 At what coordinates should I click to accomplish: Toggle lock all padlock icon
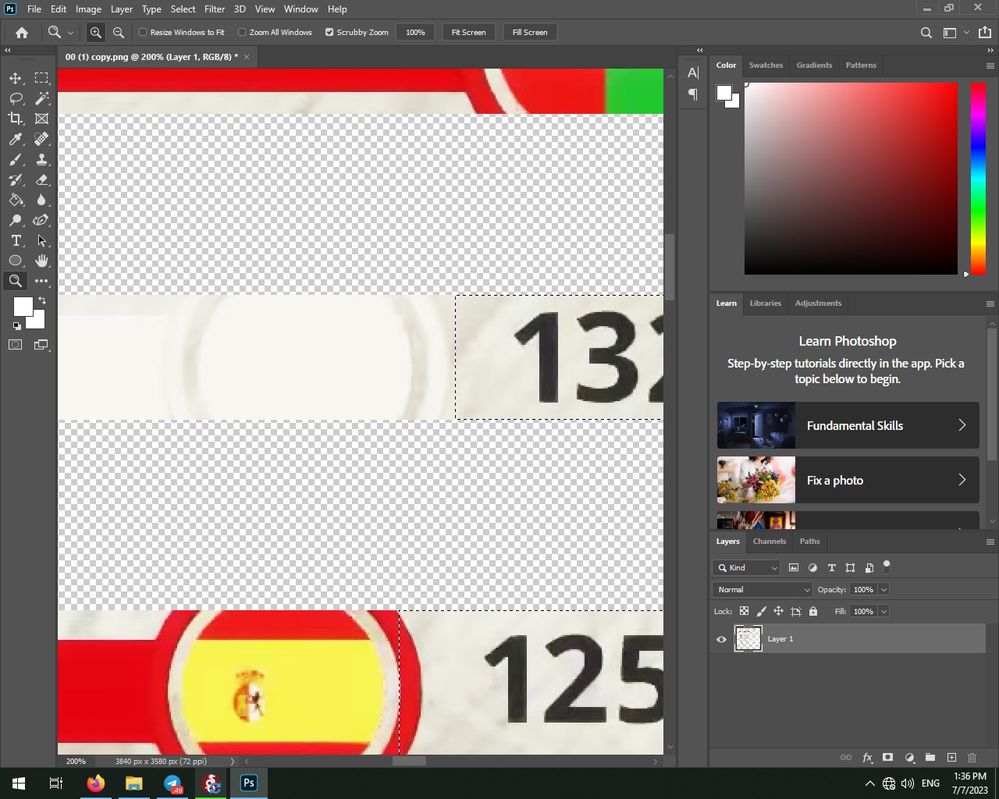813,611
